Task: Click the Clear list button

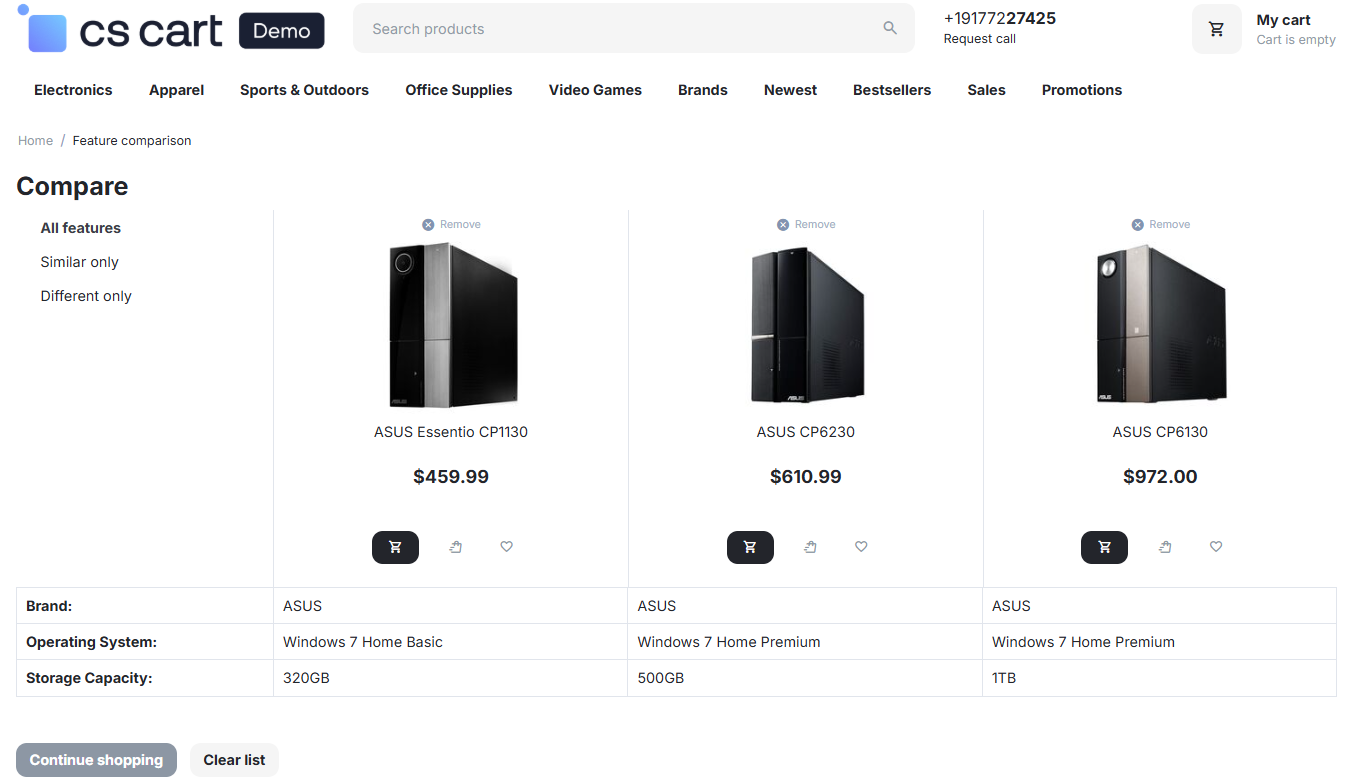Action: pyautogui.click(x=234, y=760)
